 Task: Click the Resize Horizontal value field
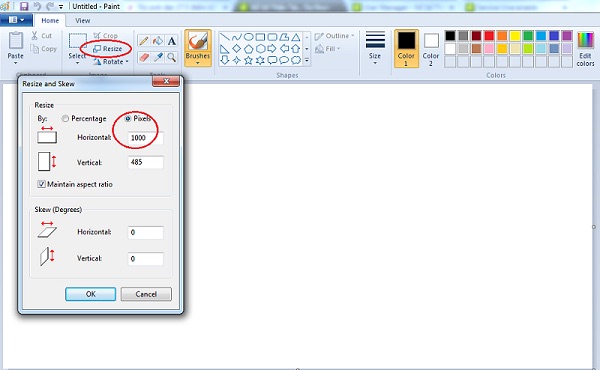coord(145,138)
